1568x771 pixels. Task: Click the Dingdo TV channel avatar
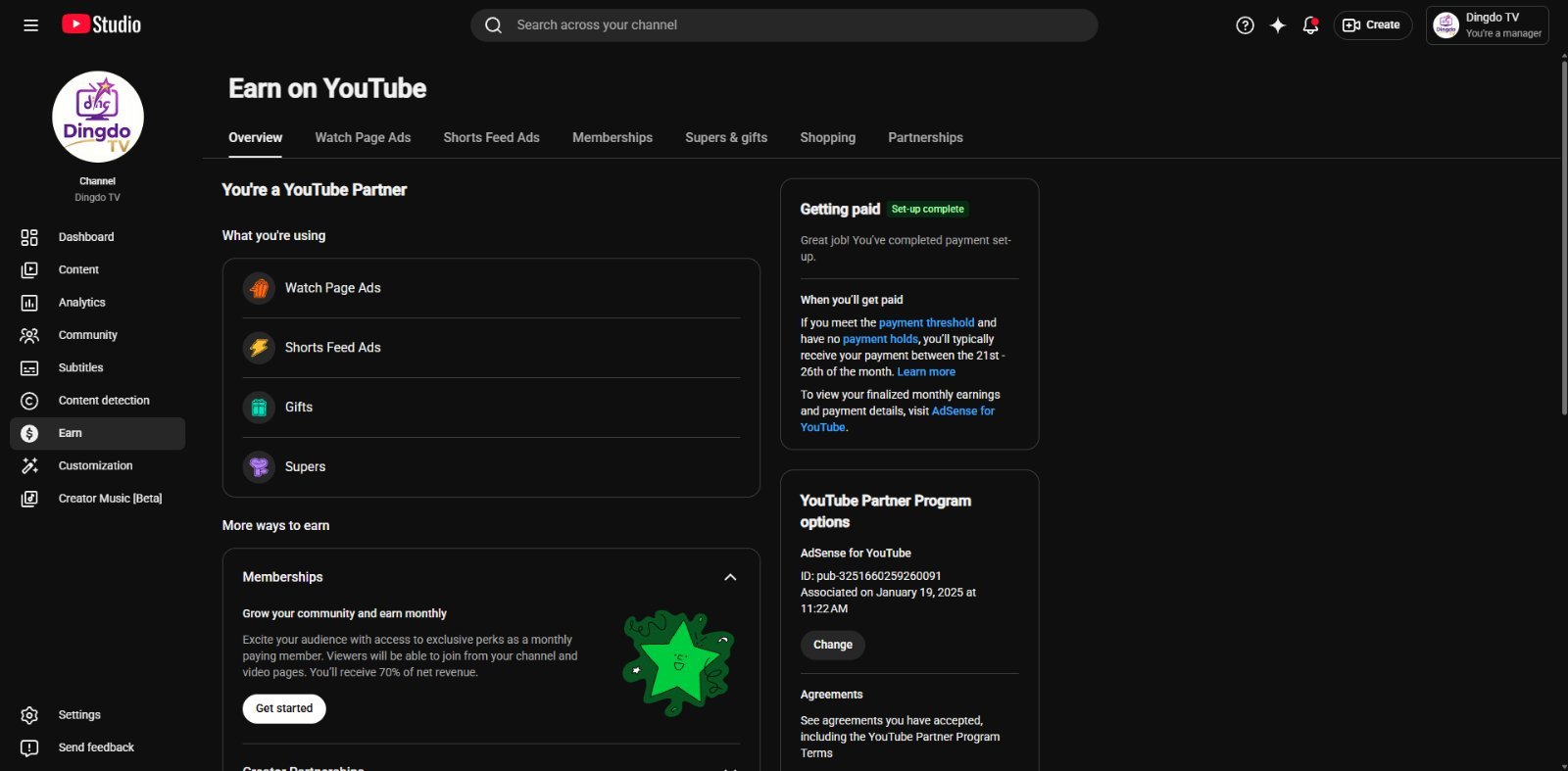coord(98,117)
